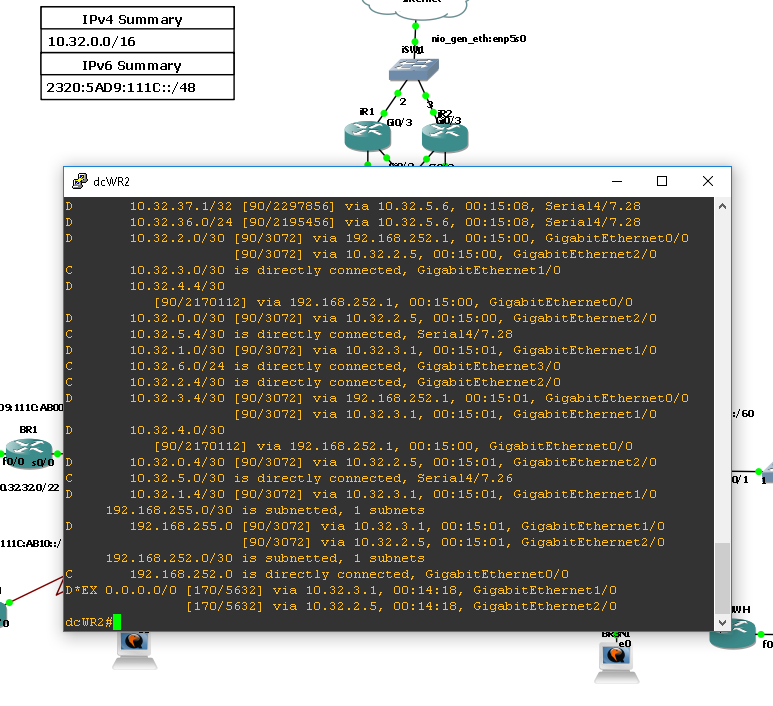Select the iR2 router icon
773x706 pixels.
445,138
